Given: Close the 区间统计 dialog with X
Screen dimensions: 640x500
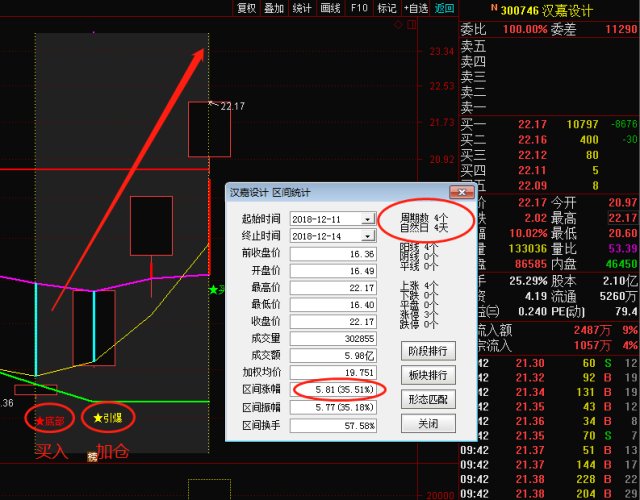Looking at the screenshot, I should tap(462, 192).
